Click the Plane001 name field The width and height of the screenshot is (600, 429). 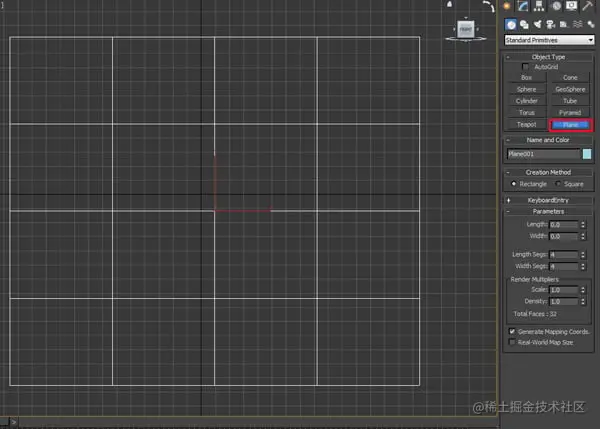pyautogui.click(x=543, y=154)
